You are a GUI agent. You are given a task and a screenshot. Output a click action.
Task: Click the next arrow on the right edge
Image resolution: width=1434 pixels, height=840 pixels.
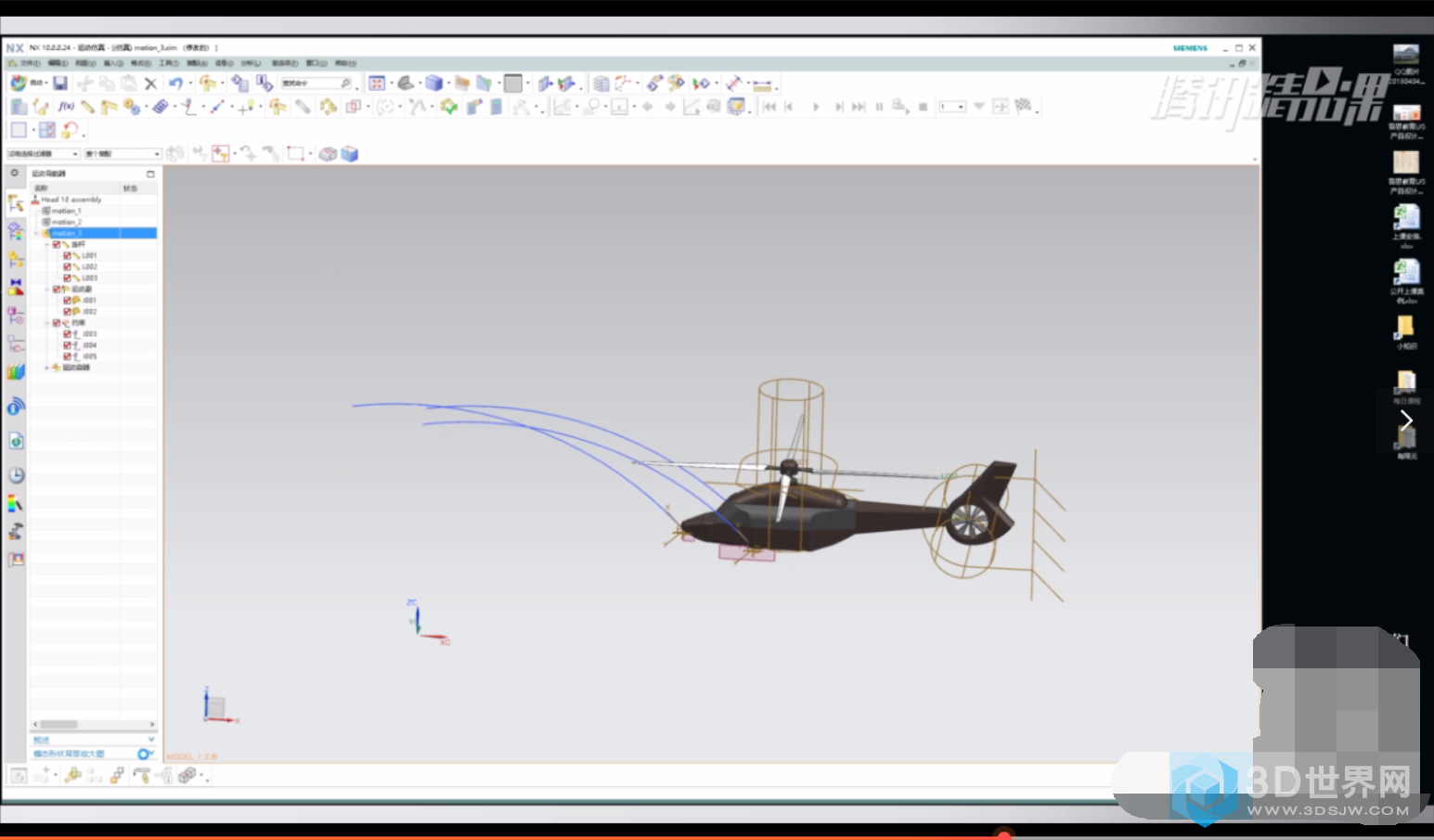tap(1406, 420)
